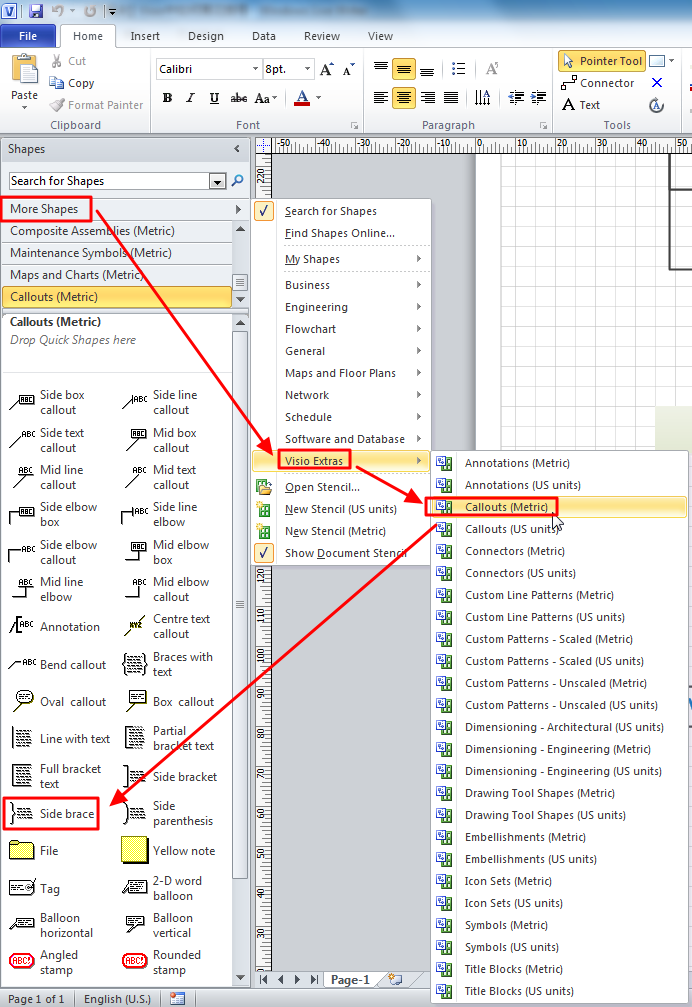Select Align Bottom vertical alignment
692x1007 pixels.
(427, 69)
